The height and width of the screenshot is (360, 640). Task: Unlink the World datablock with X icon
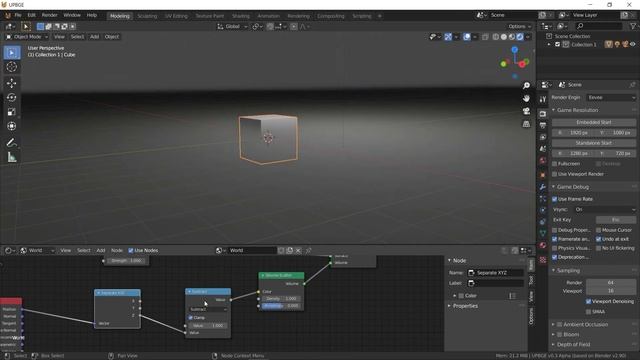coord(298,251)
